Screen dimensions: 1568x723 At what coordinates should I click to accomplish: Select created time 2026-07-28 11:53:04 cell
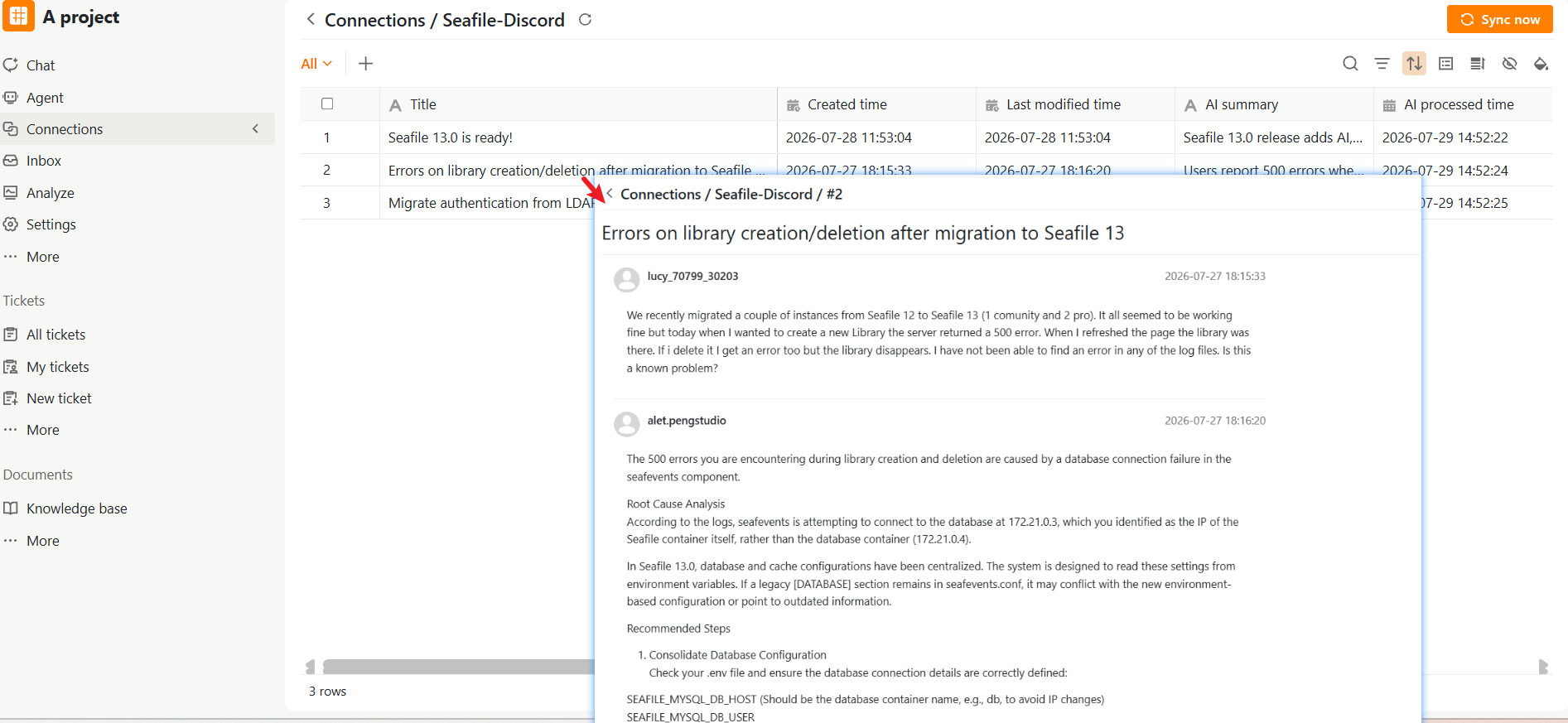(876, 137)
